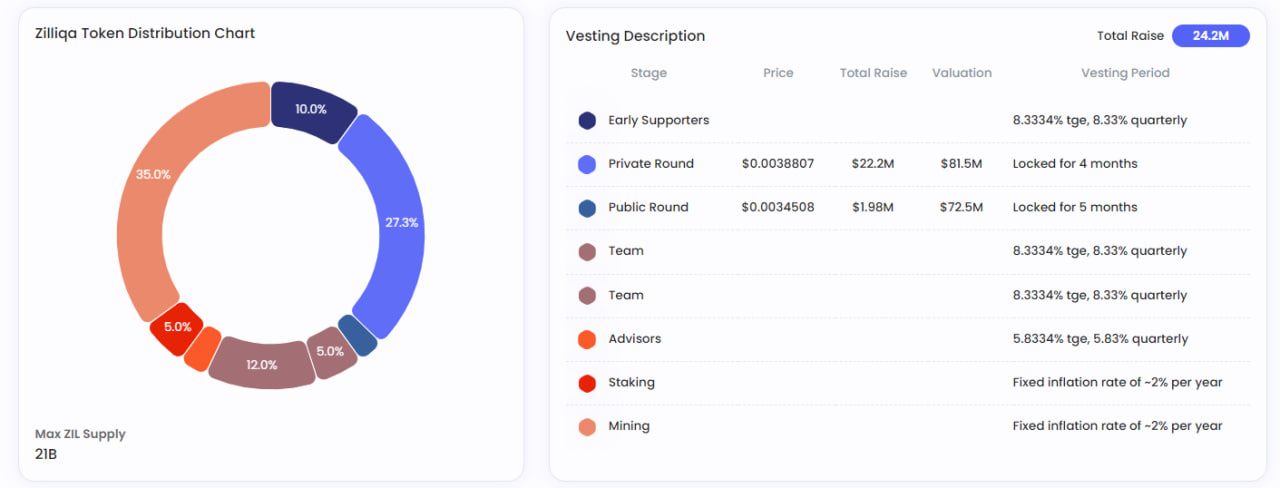This screenshot has width=1280, height=488.
Task: Click the Vesting Period column header
Action: (1125, 73)
